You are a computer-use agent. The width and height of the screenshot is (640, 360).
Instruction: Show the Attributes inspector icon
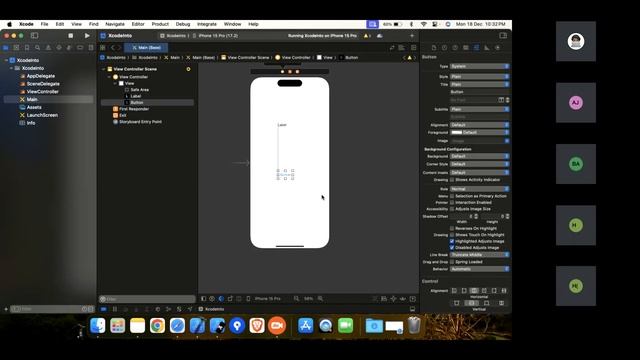(476, 48)
